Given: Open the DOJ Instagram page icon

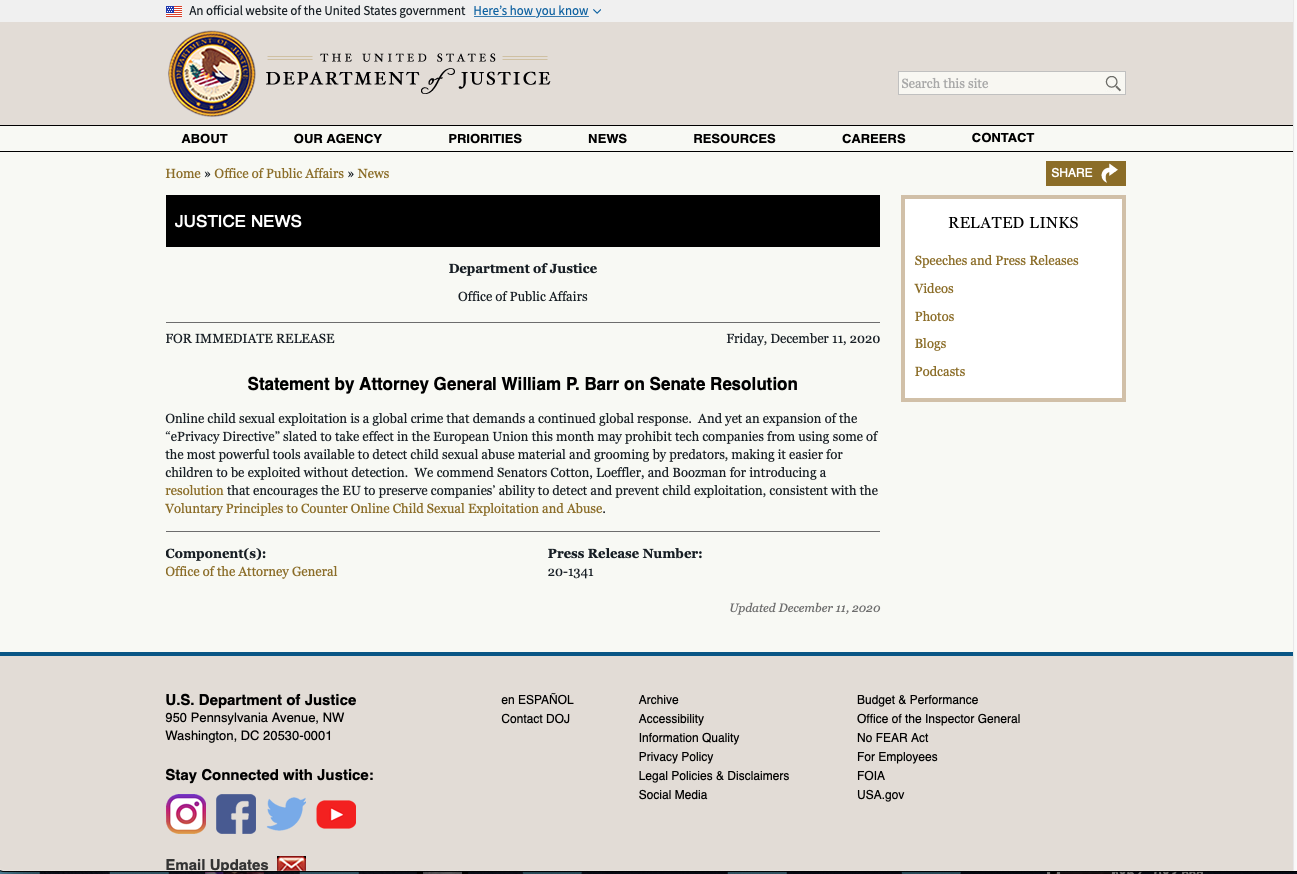Looking at the screenshot, I should (186, 814).
